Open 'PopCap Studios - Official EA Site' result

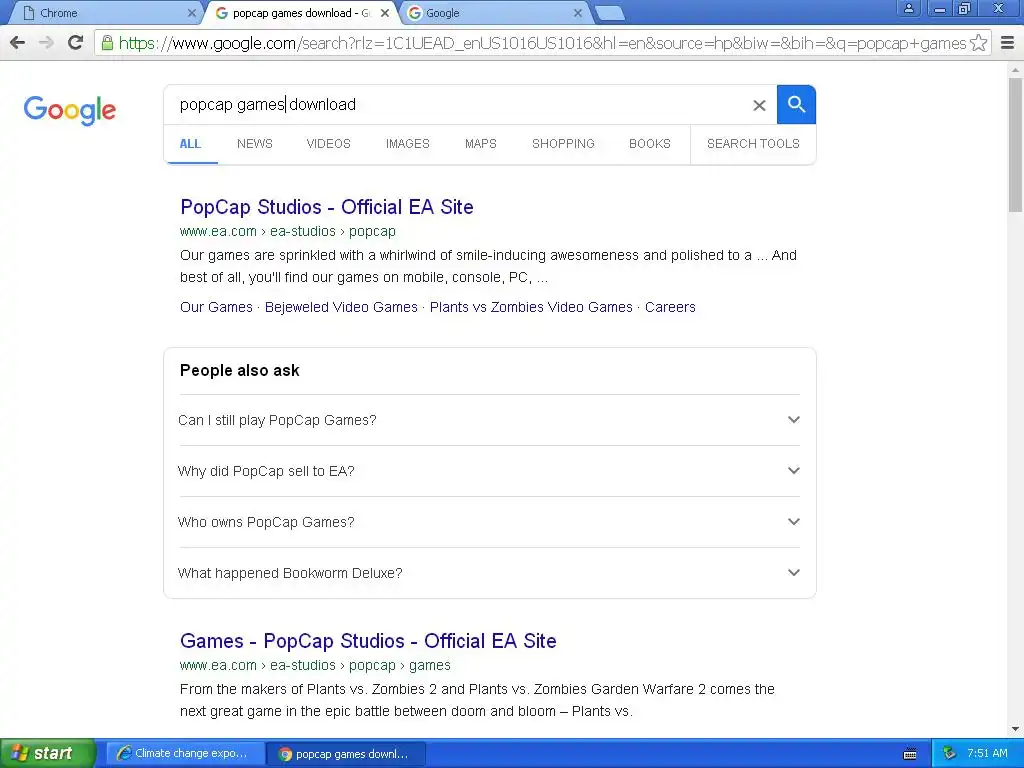(x=327, y=207)
